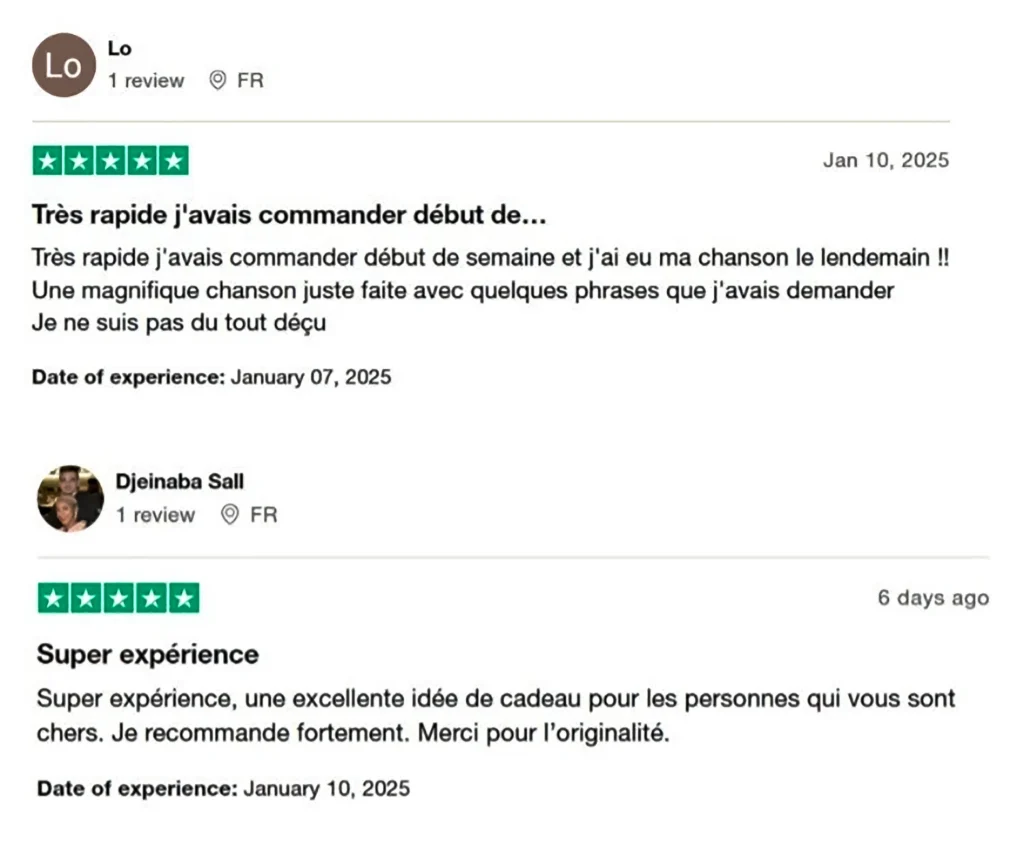Click the 'Jan 10, 2025' review date

pyautogui.click(x=886, y=160)
